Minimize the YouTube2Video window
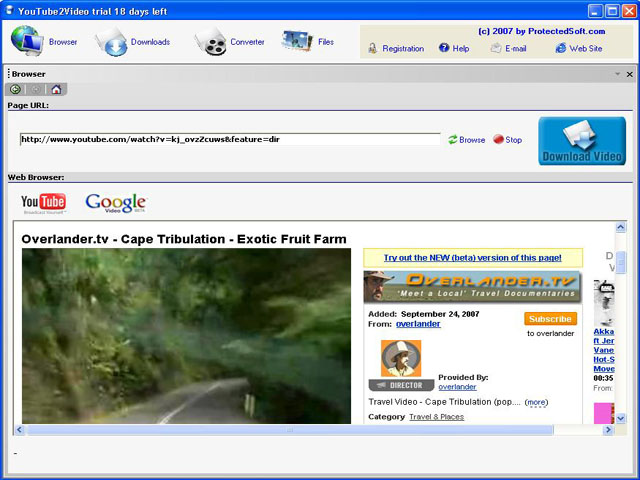Image resolution: width=640 pixels, height=480 pixels. click(x=595, y=11)
